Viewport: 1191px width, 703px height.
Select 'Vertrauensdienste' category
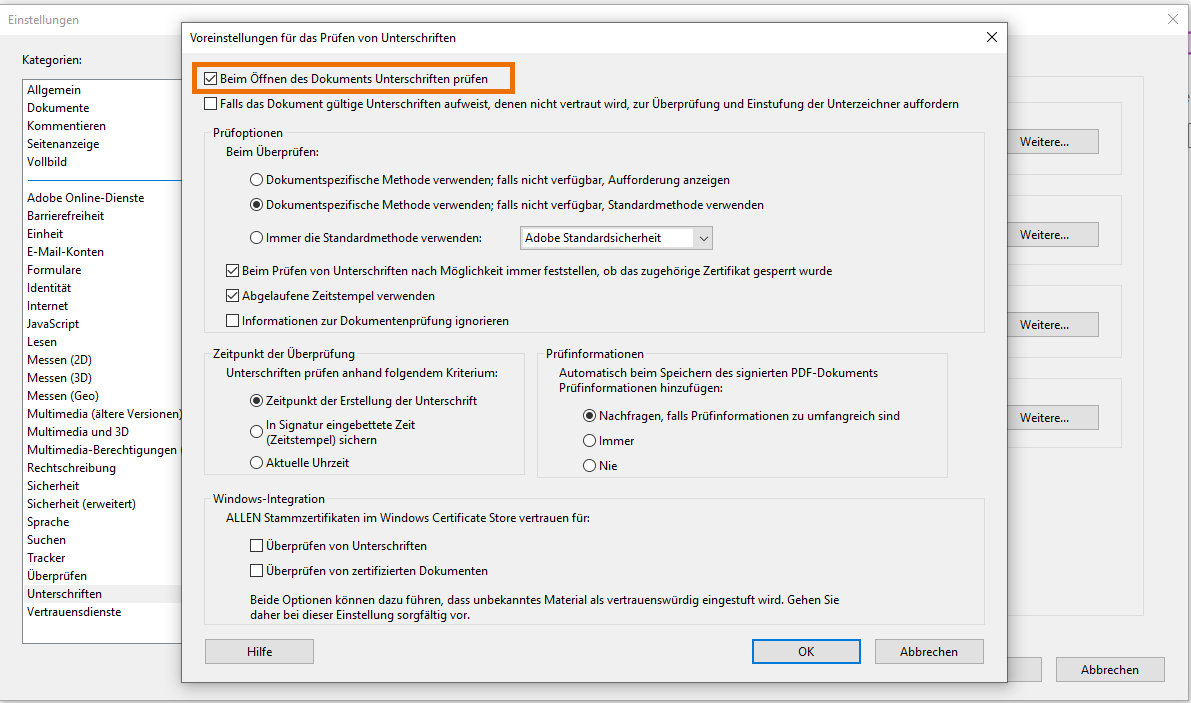coord(74,612)
